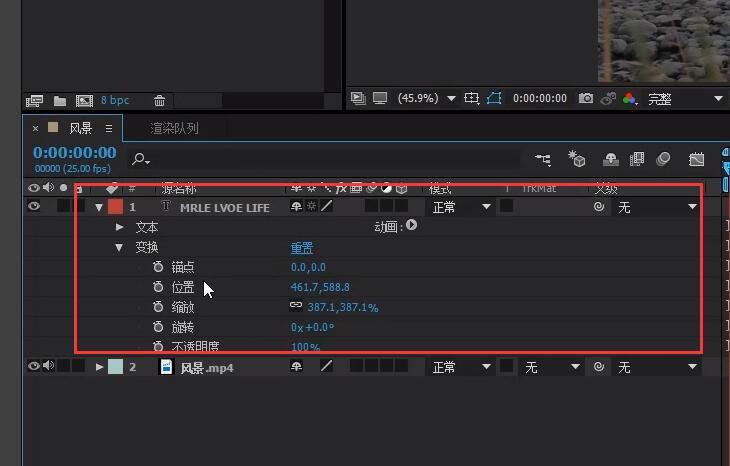
Task: Toggle mask and shape path visibility
Action: (494, 98)
